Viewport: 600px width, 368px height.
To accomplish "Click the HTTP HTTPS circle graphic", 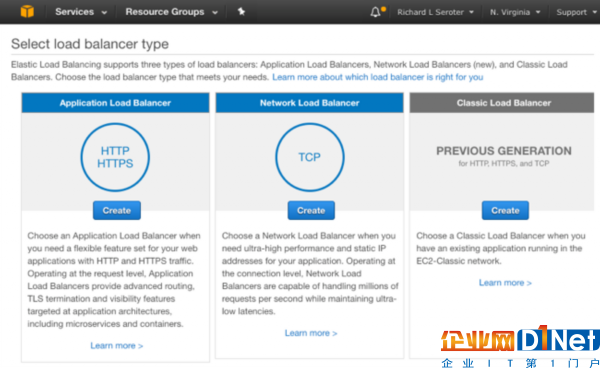I will coord(115,157).
